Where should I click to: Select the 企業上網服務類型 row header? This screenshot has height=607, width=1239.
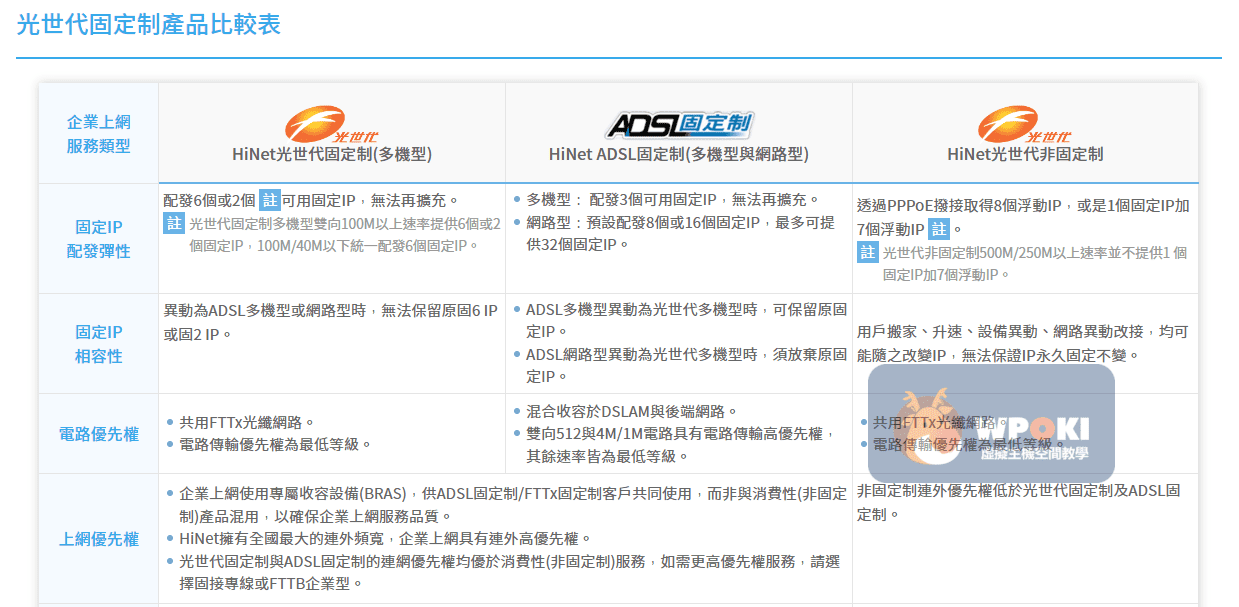98,134
